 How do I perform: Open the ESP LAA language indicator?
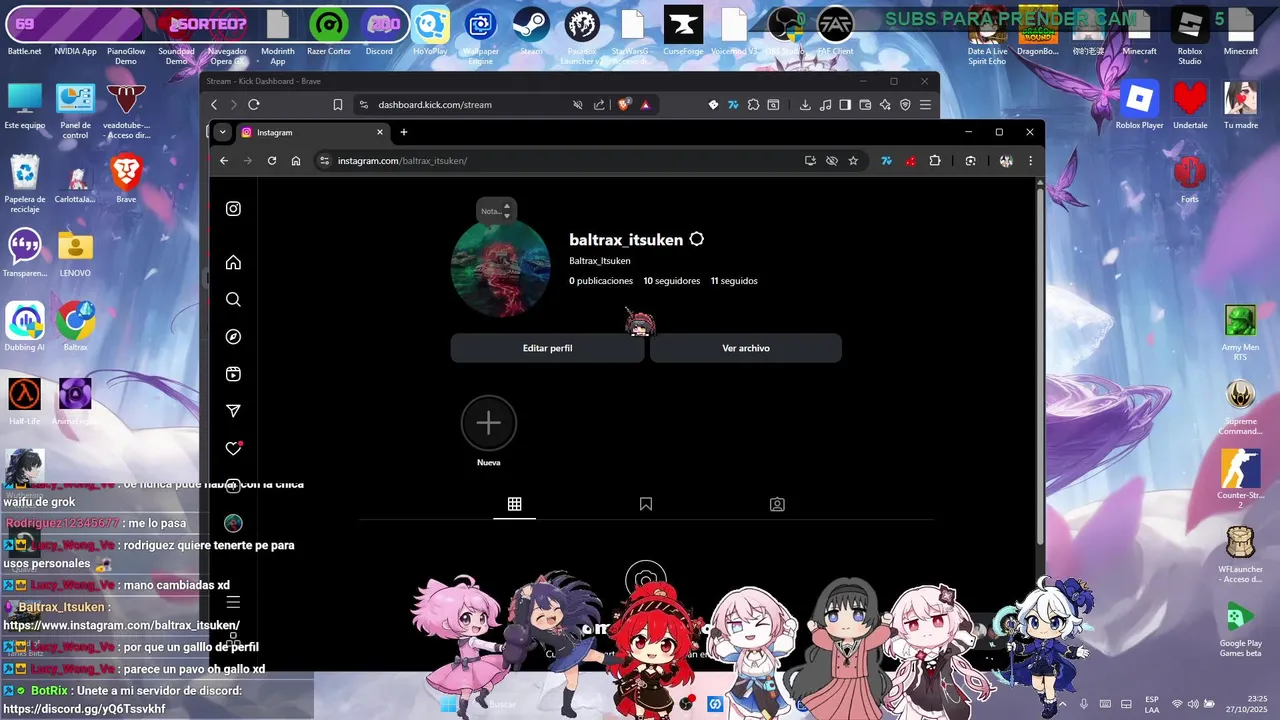(1152, 704)
